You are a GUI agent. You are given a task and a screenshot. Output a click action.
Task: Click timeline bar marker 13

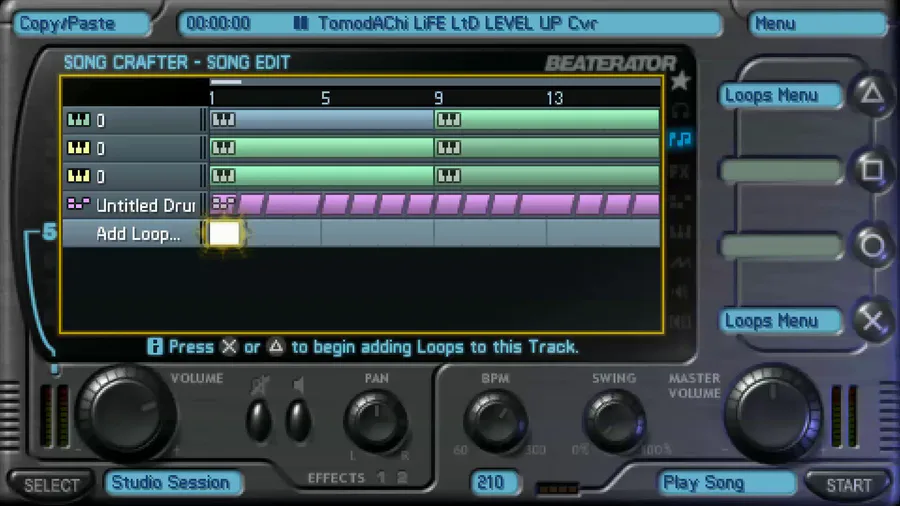point(554,98)
